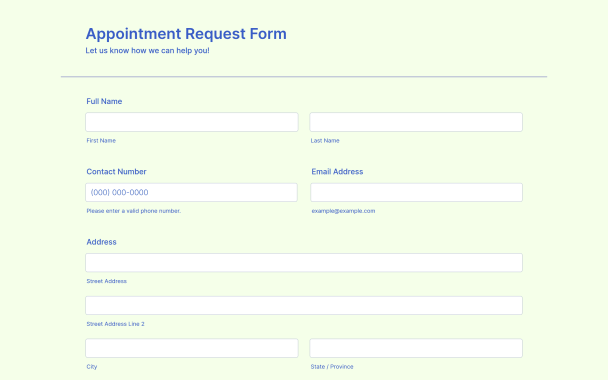Click the 'Last Name' sublabel text
Image resolution: width=608 pixels, height=380 pixels.
325,140
